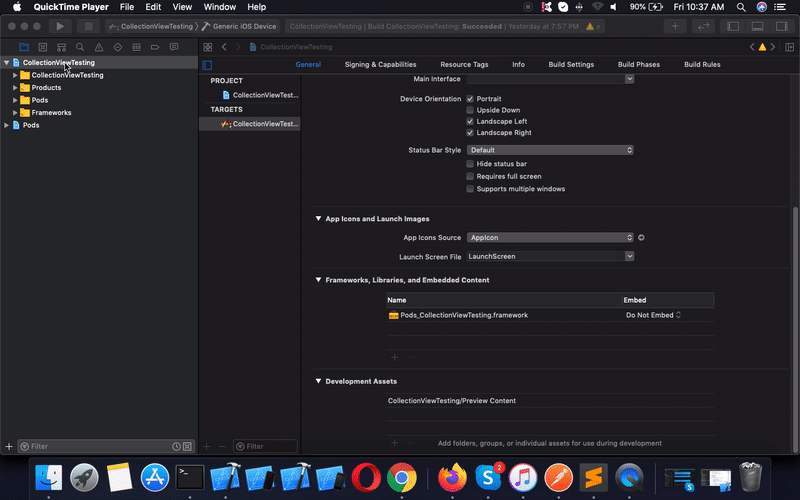Click the navigator Filter field
This screenshot has height=500, width=800.
(x=106, y=446)
